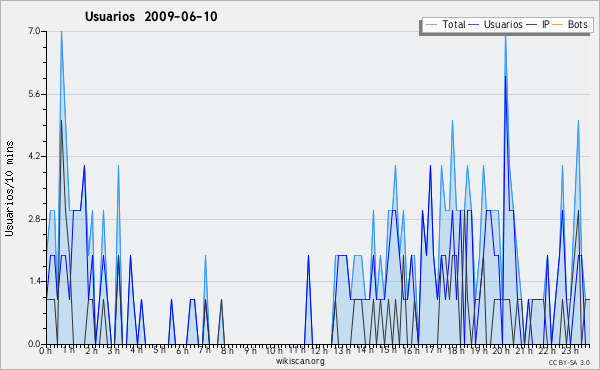Click the '12 h' x-axis label
The image size is (600, 370).
coord(319,350)
